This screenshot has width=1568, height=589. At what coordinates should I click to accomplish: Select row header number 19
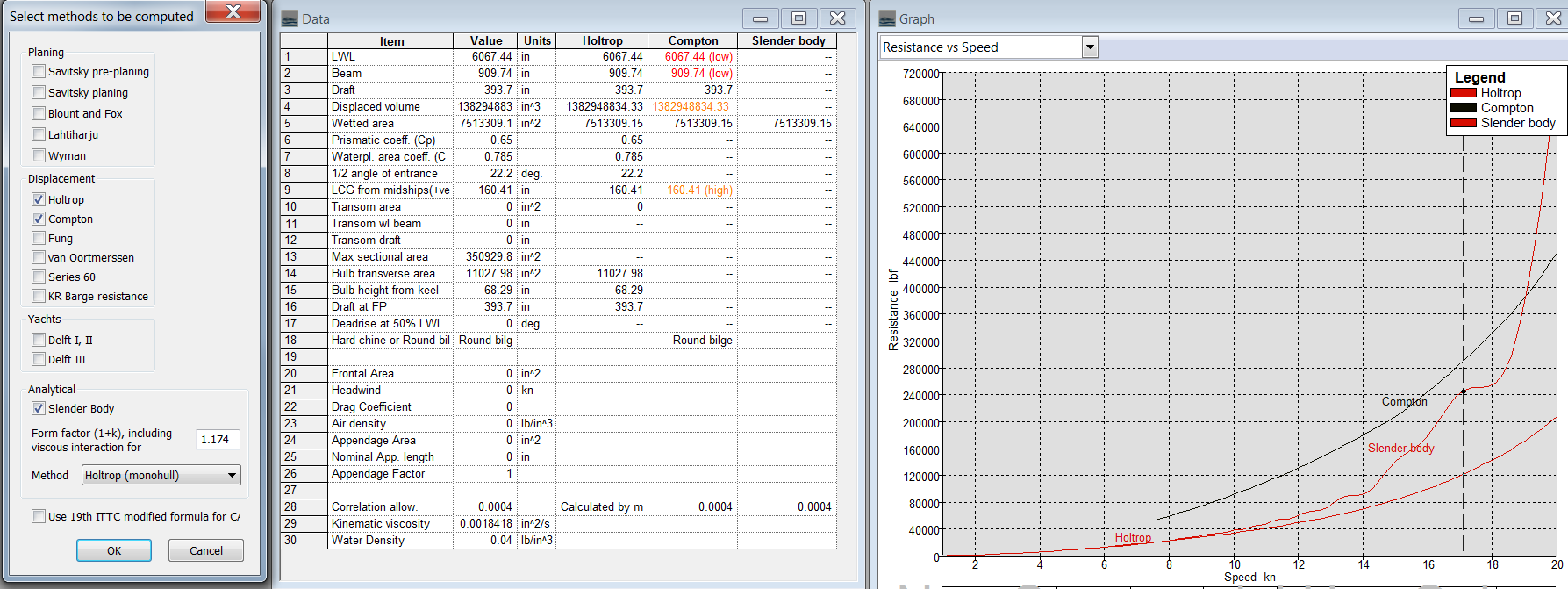point(304,357)
